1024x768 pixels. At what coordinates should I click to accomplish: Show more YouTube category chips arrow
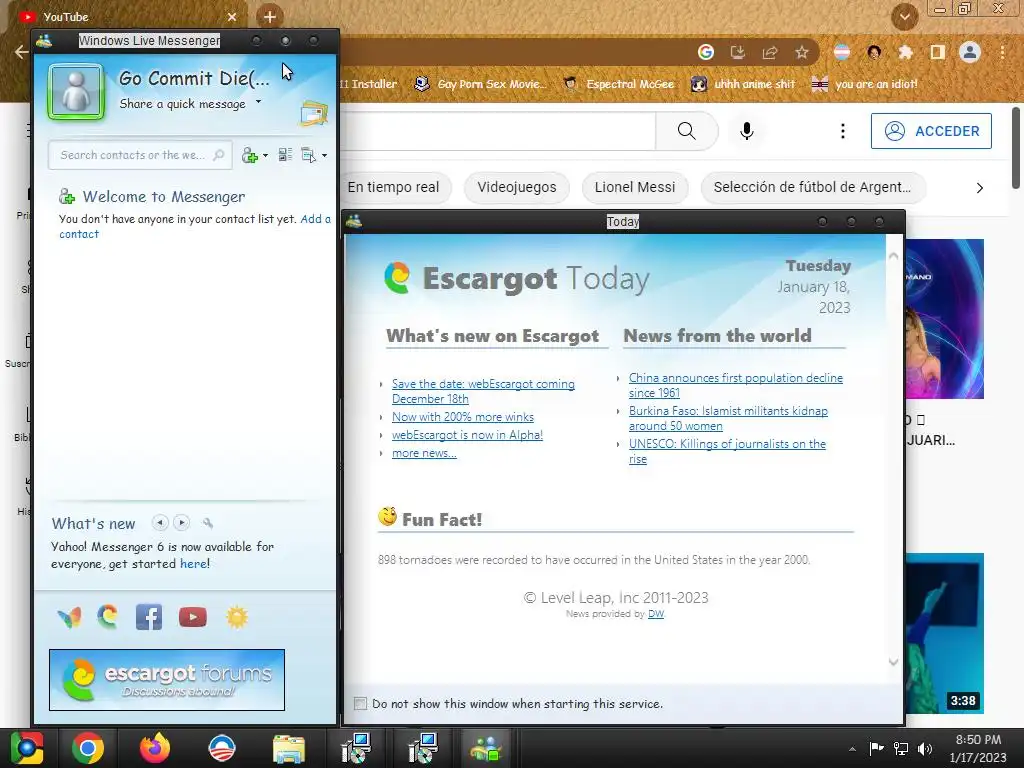[x=979, y=188]
